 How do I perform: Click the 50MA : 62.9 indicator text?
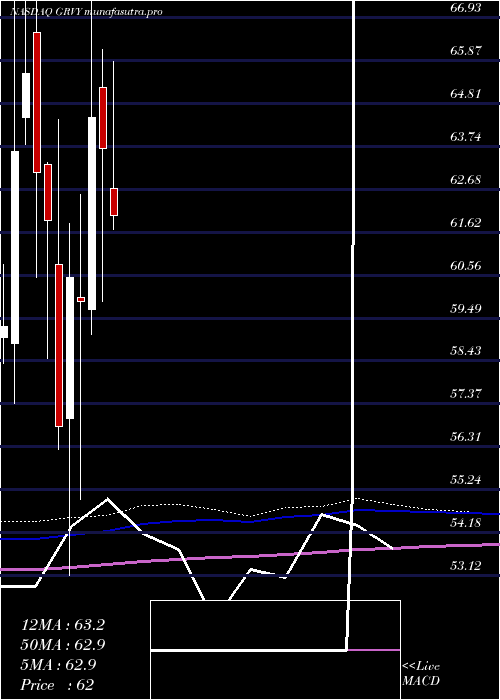pyautogui.click(x=63, y=645)
